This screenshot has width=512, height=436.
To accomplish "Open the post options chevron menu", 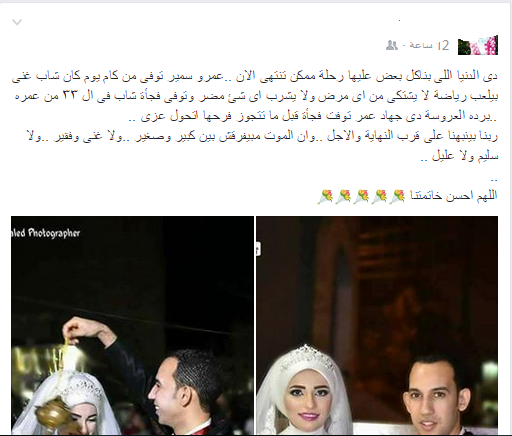I will coord(17,22).
